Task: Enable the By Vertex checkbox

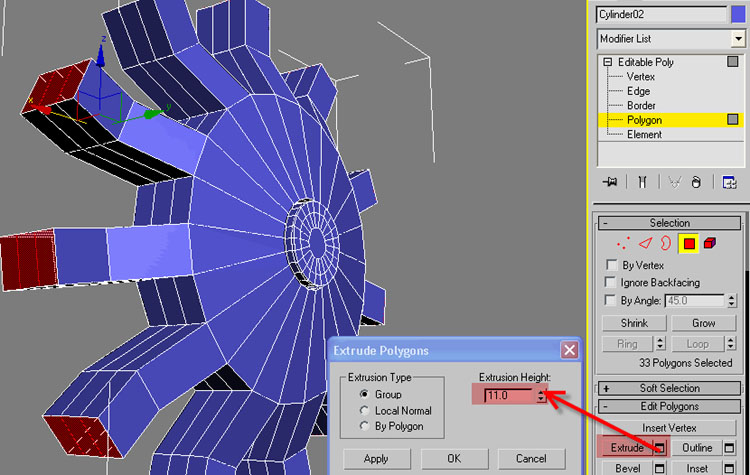Action: (x=612, y=264)
